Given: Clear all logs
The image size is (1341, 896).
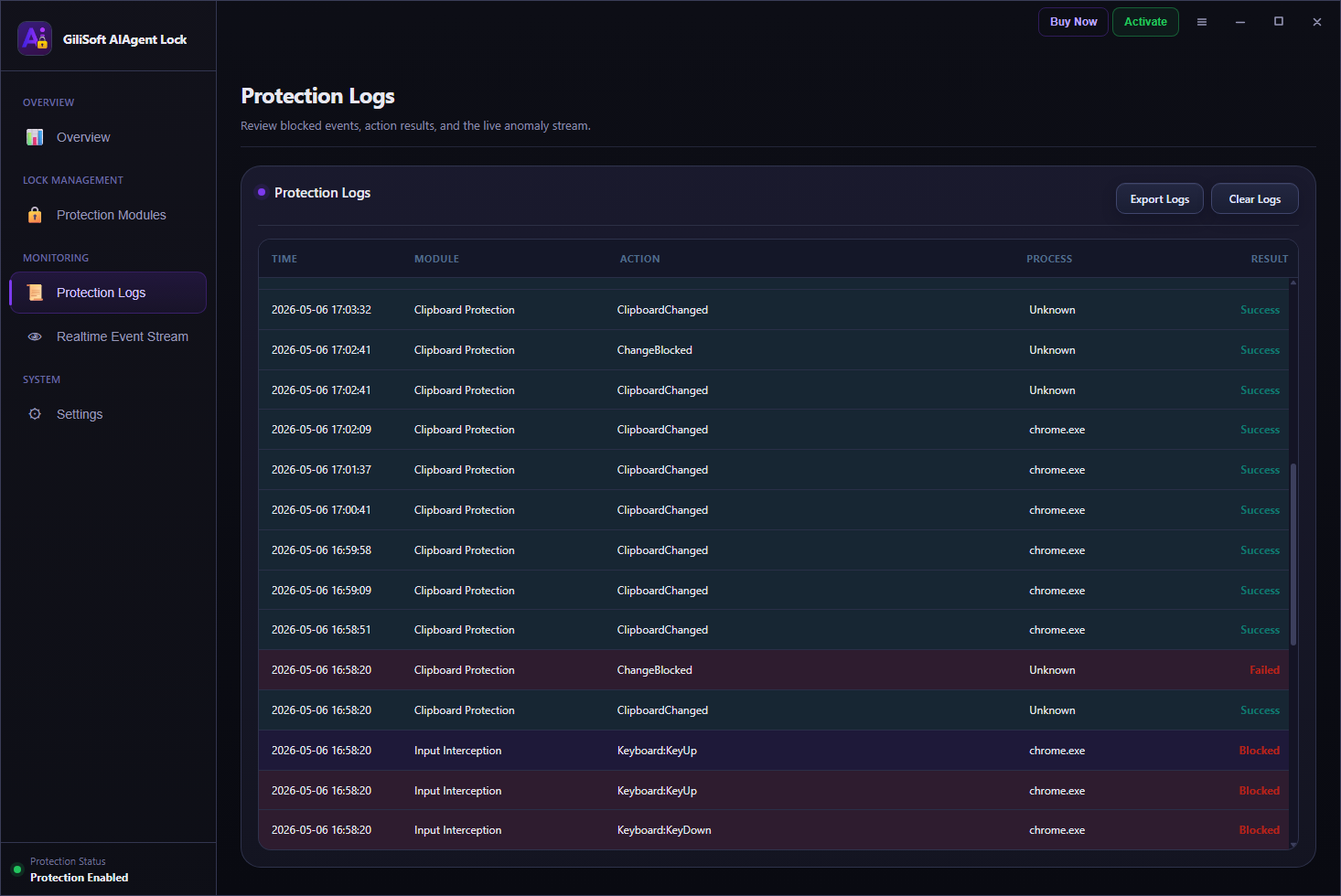Looking at the screenshot, I should pyautogui.click(x=1255, y=198).
